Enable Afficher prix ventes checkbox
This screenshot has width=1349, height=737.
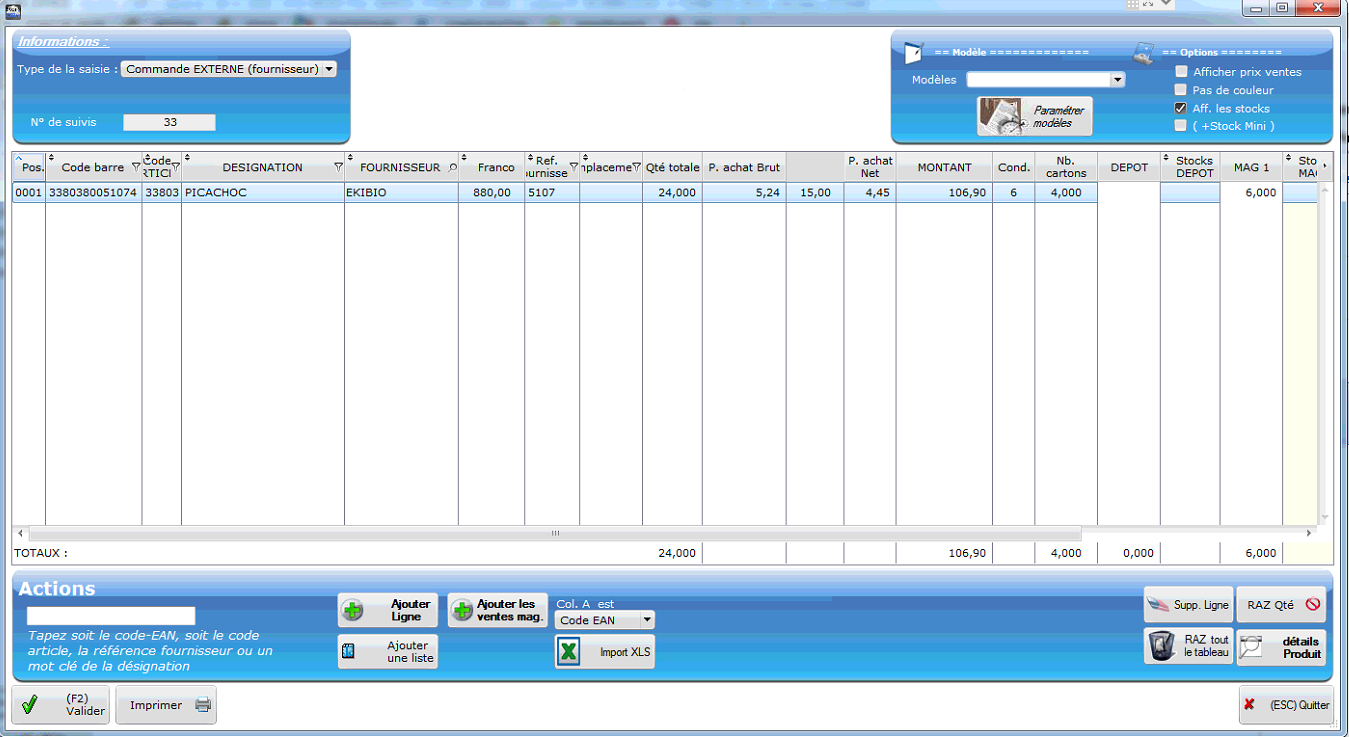pos(1181,72)
